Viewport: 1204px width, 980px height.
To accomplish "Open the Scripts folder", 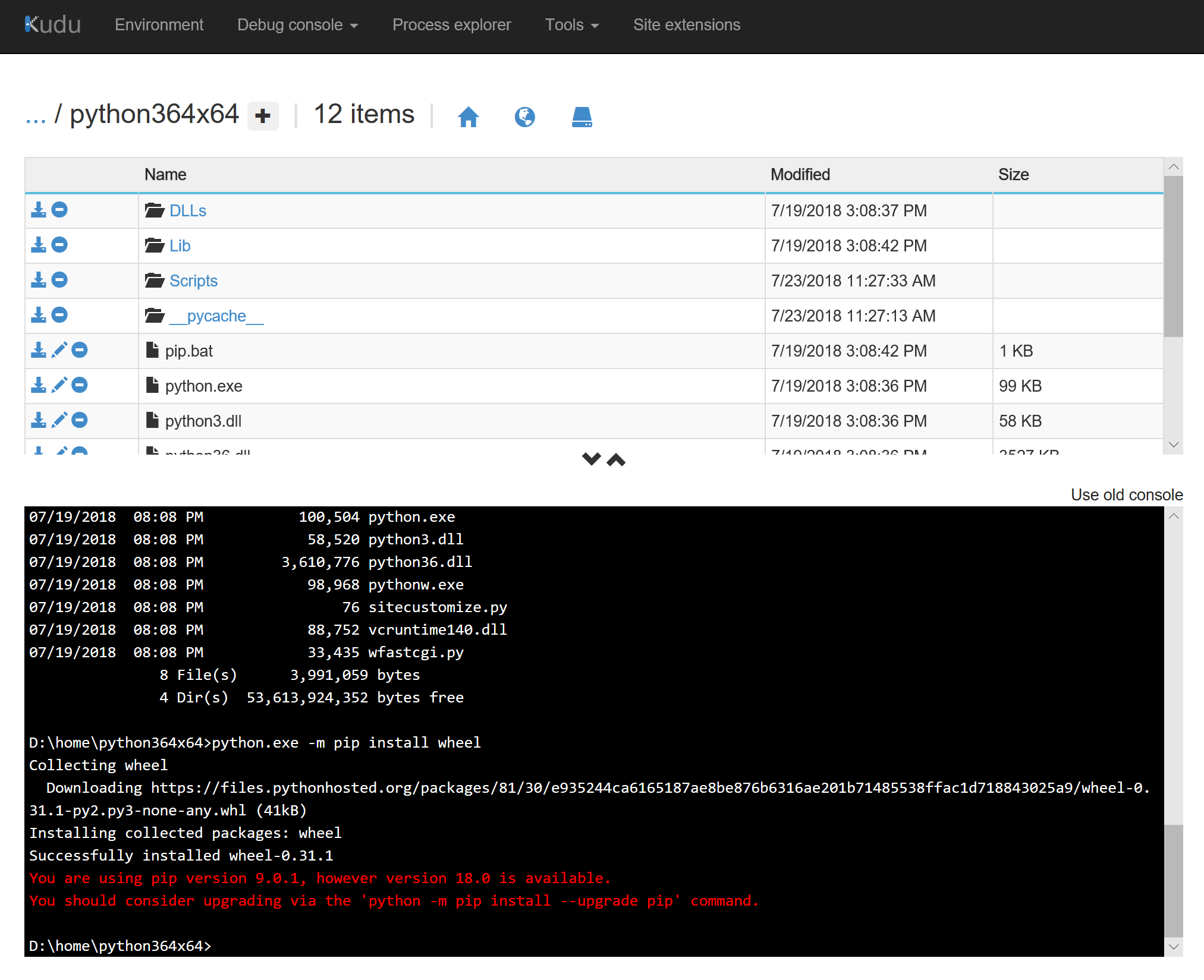I will tap(193, 280).
